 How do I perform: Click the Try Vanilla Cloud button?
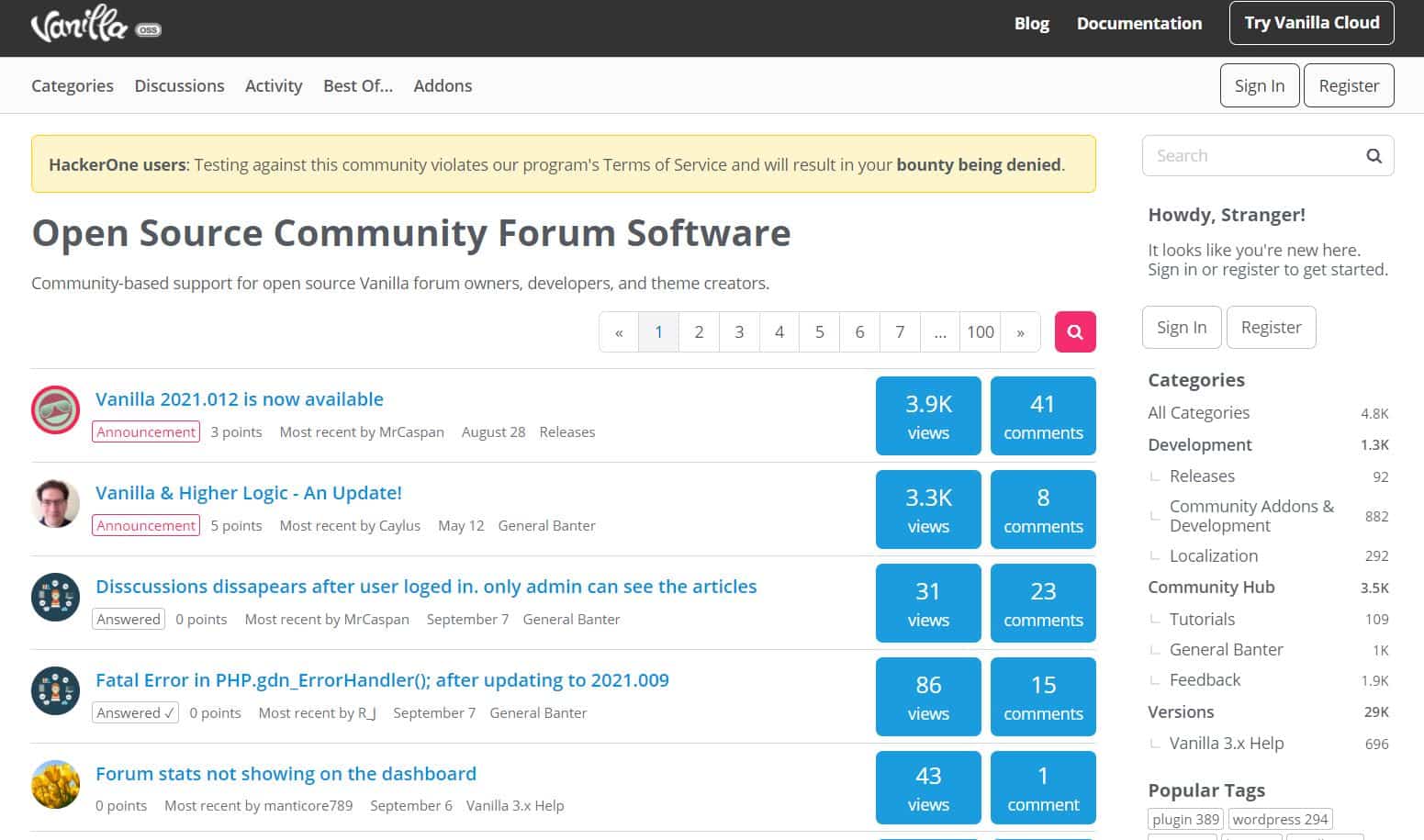pos(1311,22)
